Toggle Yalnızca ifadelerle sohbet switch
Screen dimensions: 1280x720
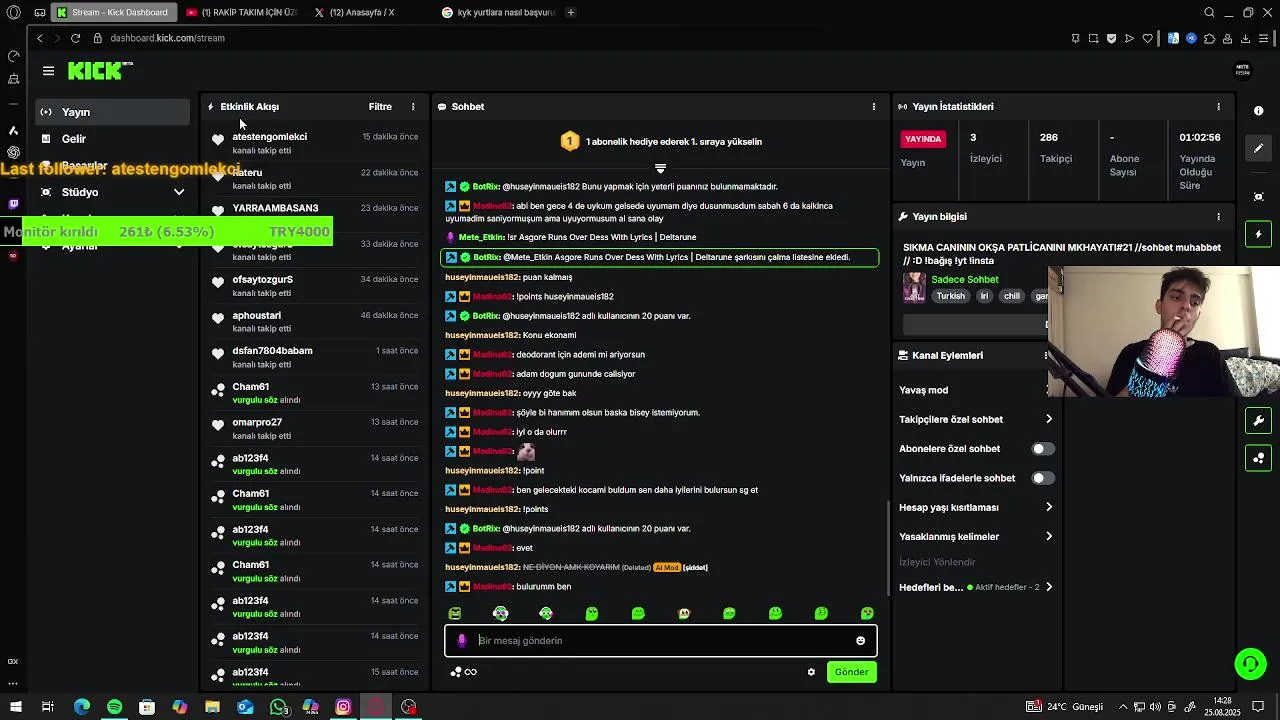[x=1043, y=478]
